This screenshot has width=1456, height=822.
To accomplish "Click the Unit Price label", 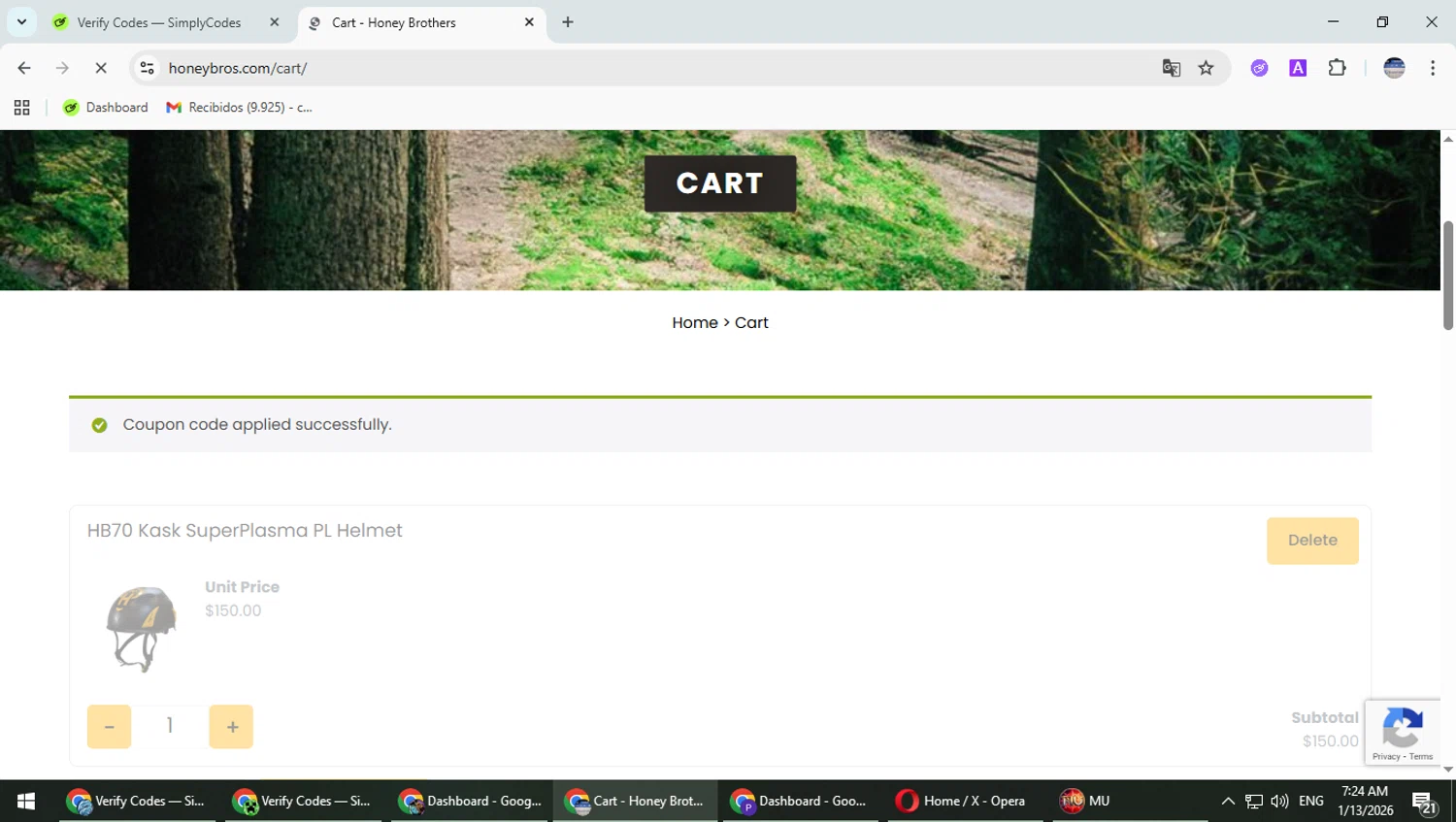I will point(242,587).
